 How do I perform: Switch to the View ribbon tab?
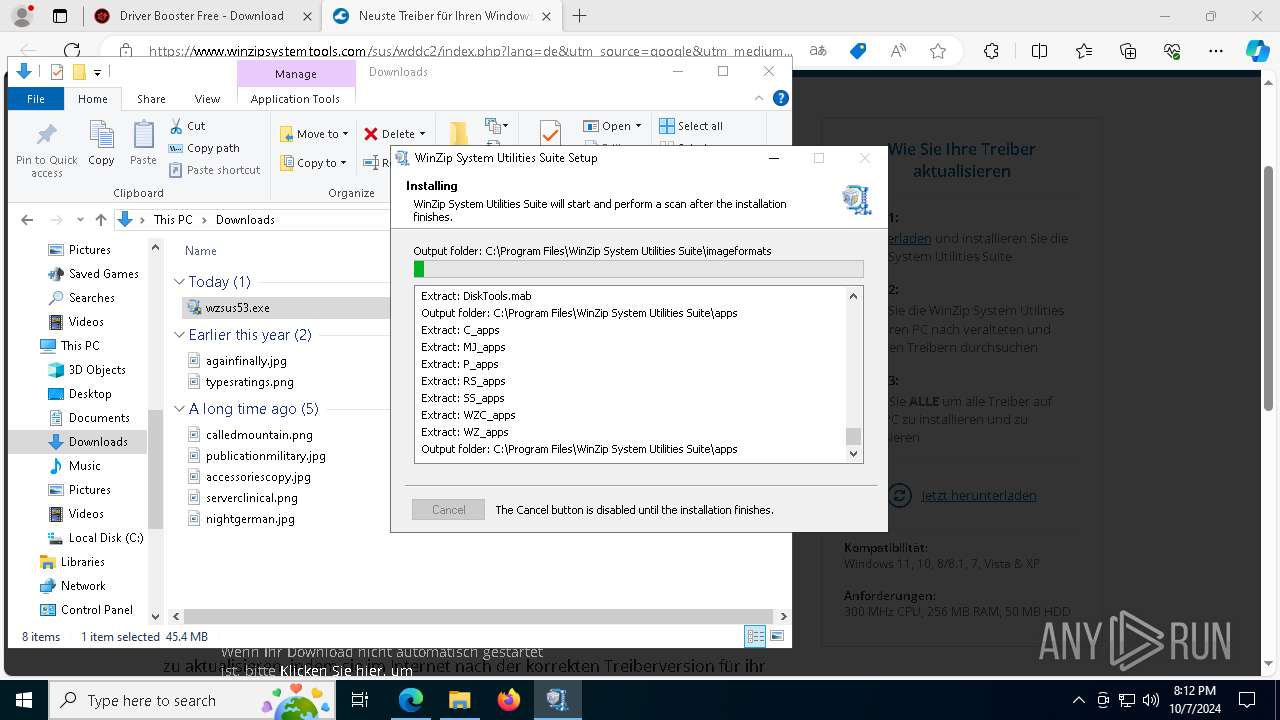(207, 99)
